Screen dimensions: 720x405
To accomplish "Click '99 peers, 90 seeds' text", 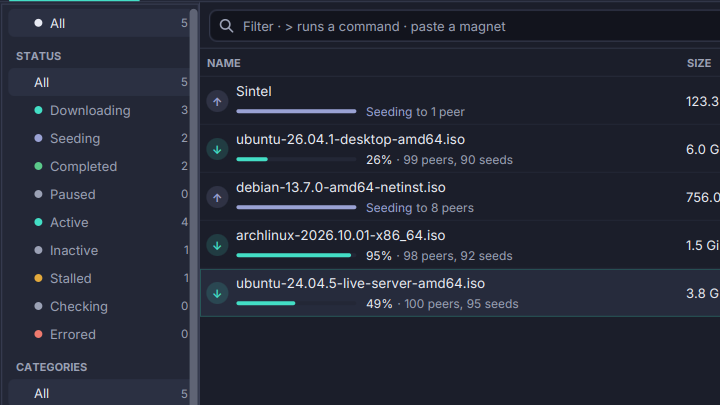I will point(458,160).
